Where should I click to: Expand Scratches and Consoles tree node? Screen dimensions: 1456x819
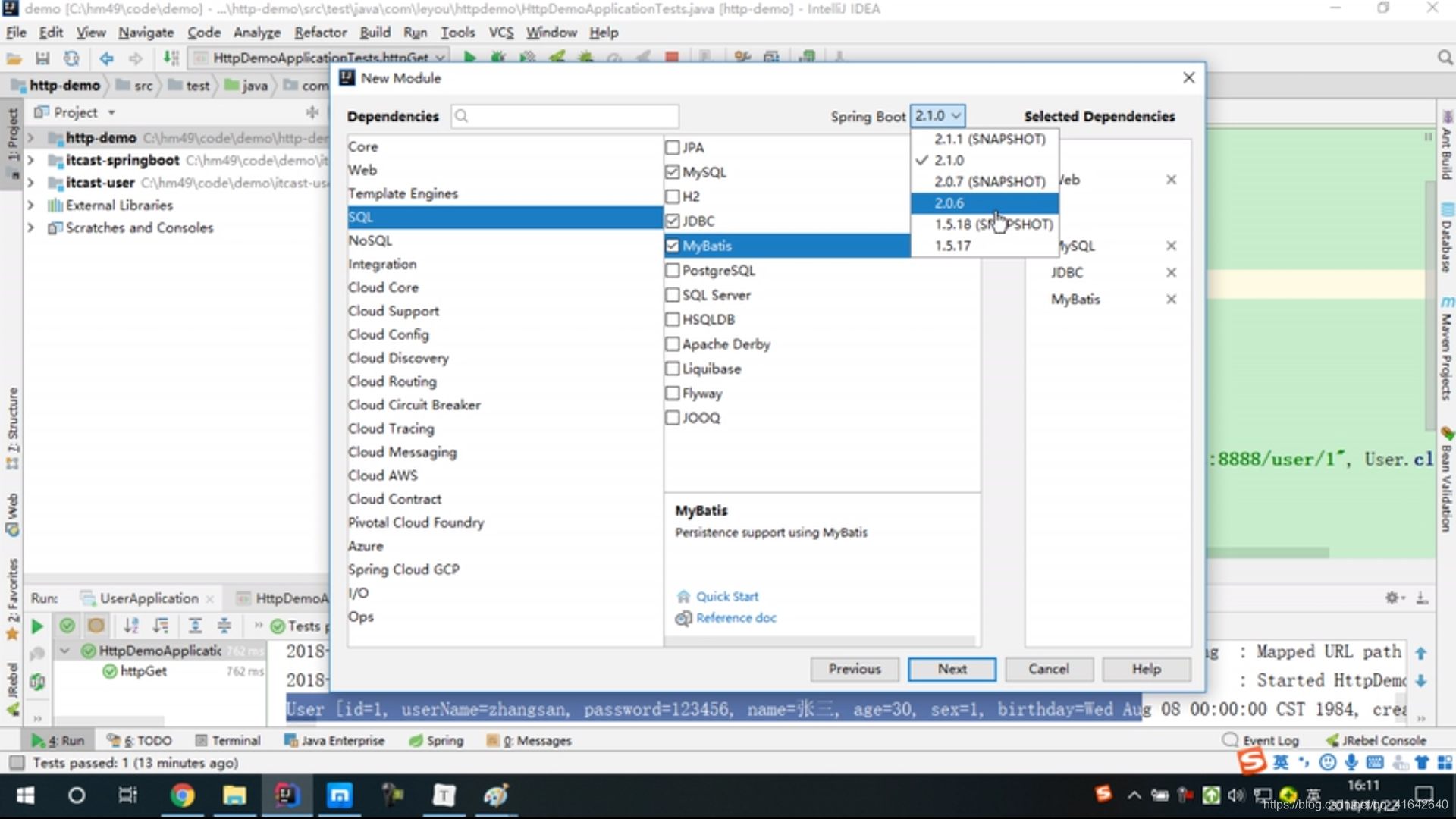(30, 227)
